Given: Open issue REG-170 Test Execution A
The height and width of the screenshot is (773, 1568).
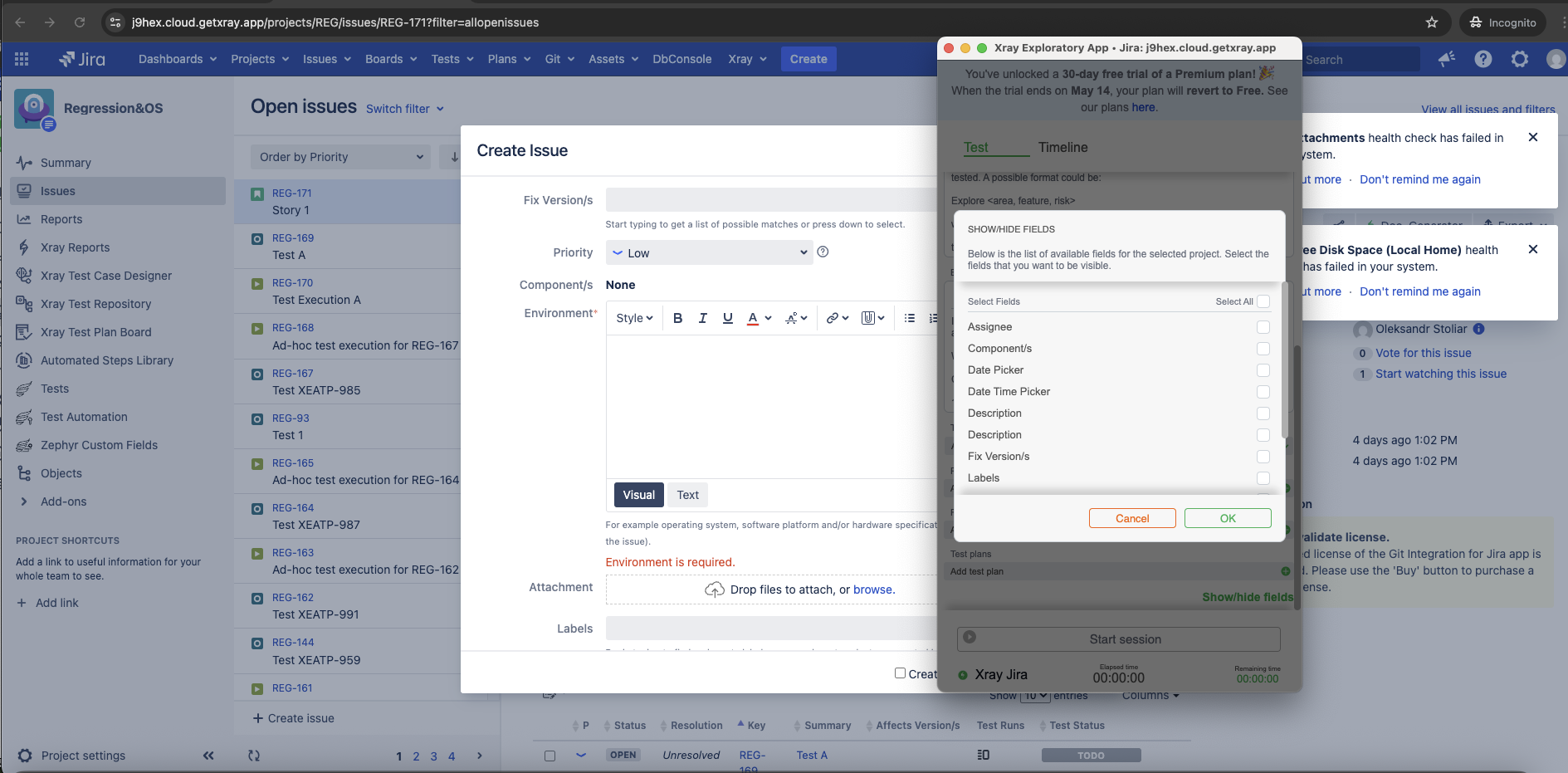Looking at the screenshot, I should pos(347,291).
